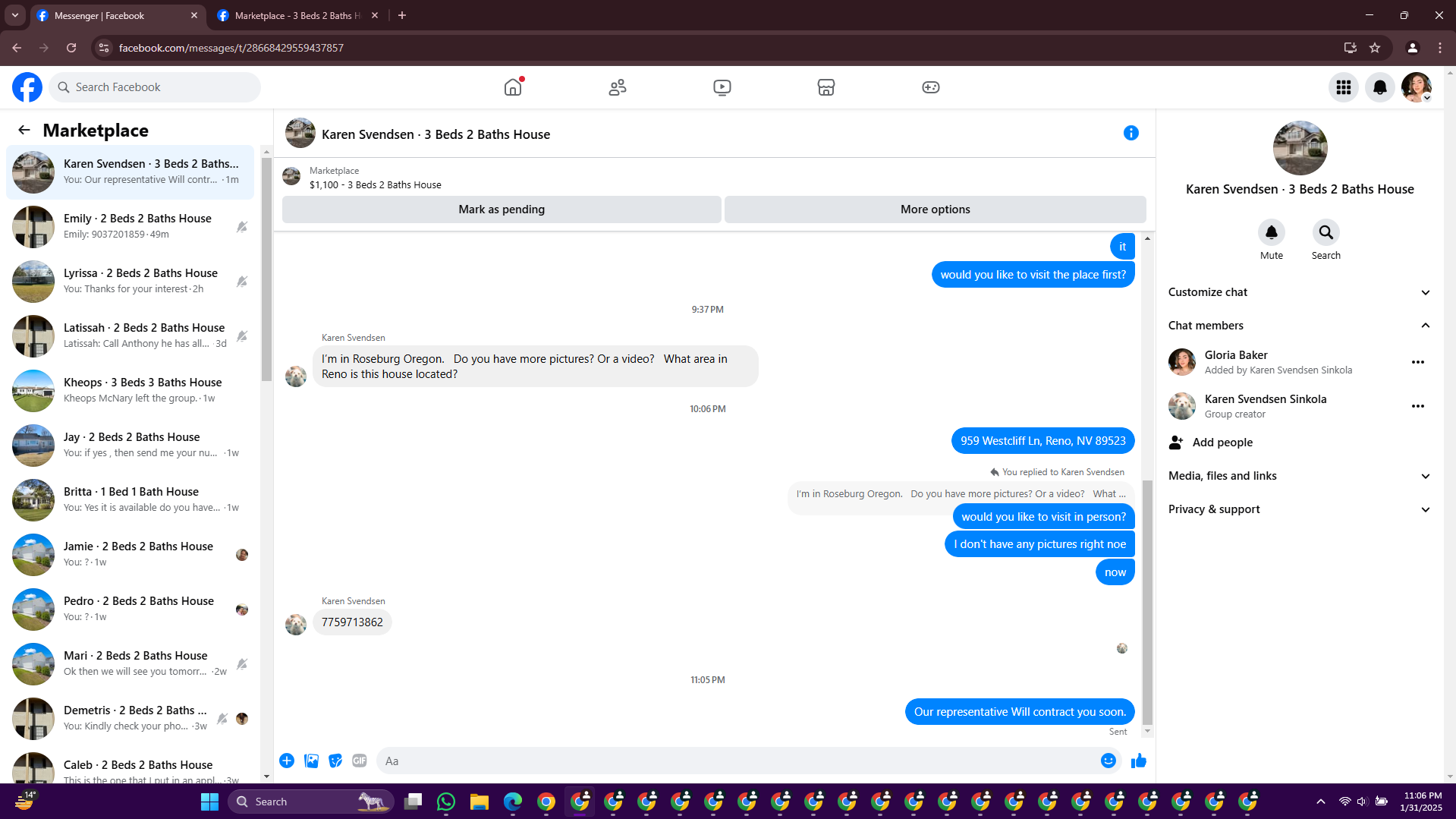Open chat with Britta 1 Bed 1 Bath House

131,500
